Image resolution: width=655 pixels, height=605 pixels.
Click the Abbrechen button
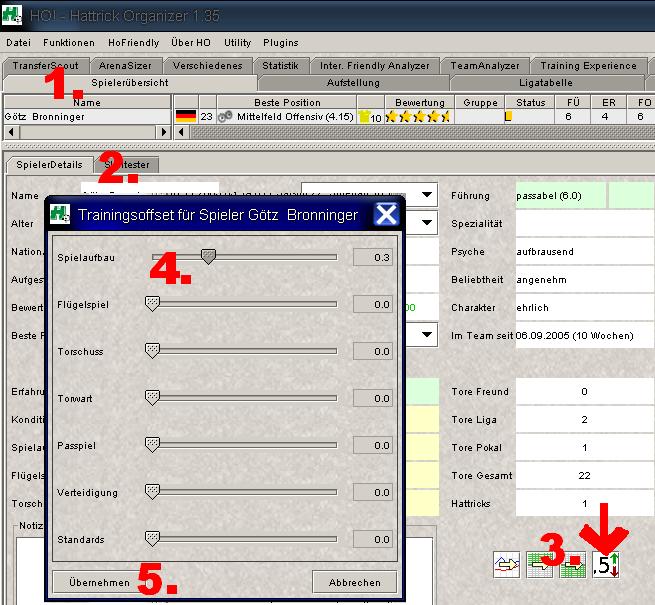click(354, 582)
